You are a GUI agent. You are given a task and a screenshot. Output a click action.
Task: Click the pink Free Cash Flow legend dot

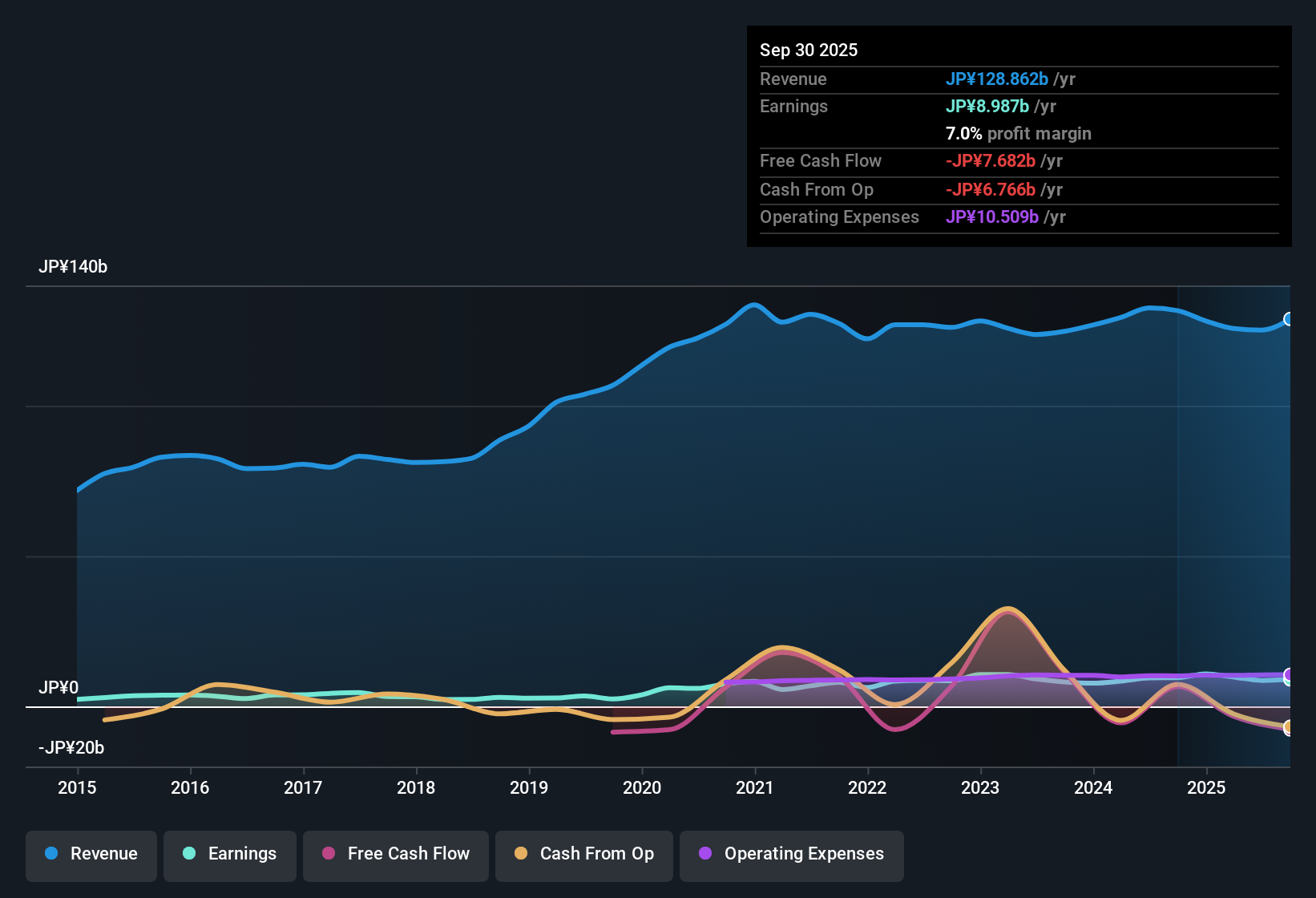[x=328, y=854]
